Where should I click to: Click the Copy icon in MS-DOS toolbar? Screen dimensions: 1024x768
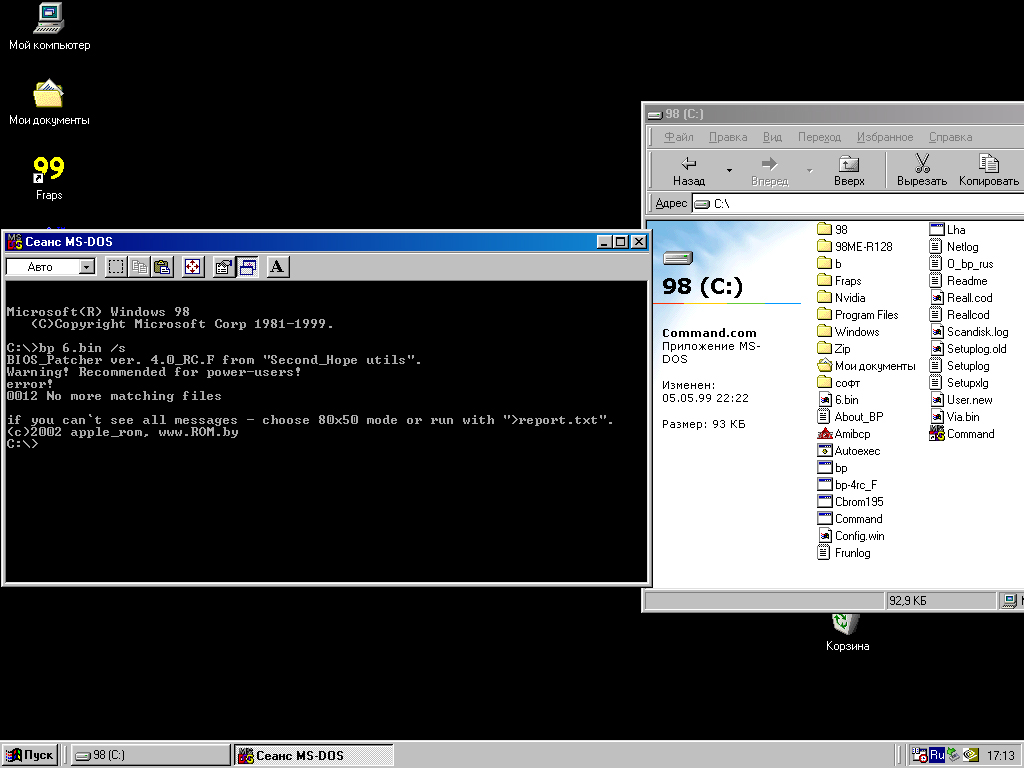[x=139, y=266]
